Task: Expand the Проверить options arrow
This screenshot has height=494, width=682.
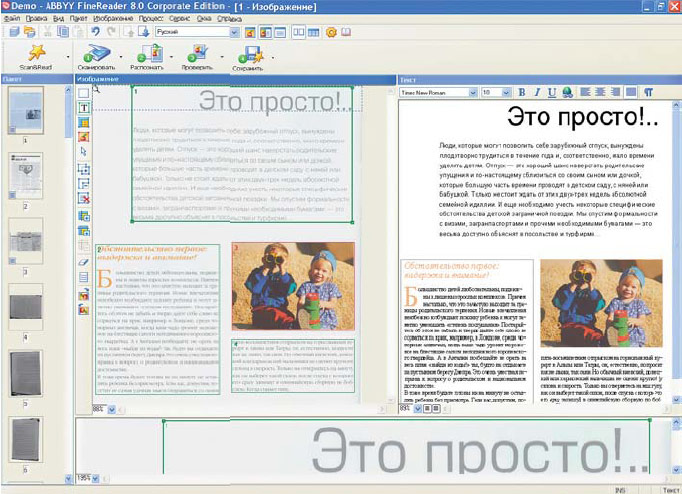Action: coord(222,57)
